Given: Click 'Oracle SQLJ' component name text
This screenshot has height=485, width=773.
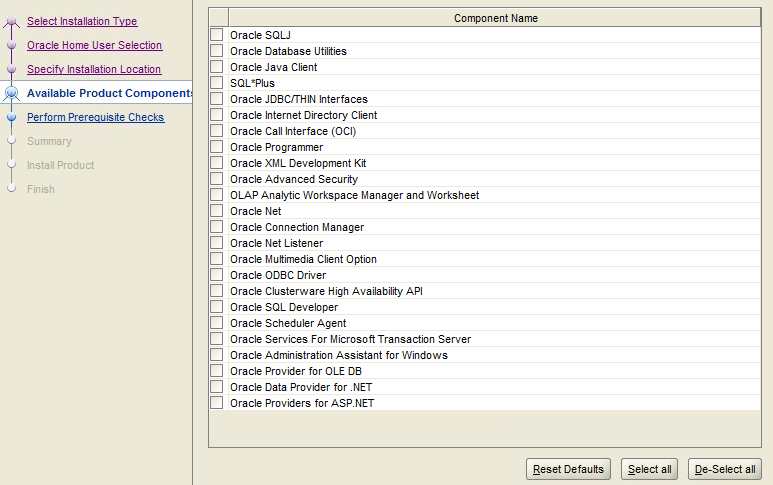Looking at the screenshot, I should [260, 35].
